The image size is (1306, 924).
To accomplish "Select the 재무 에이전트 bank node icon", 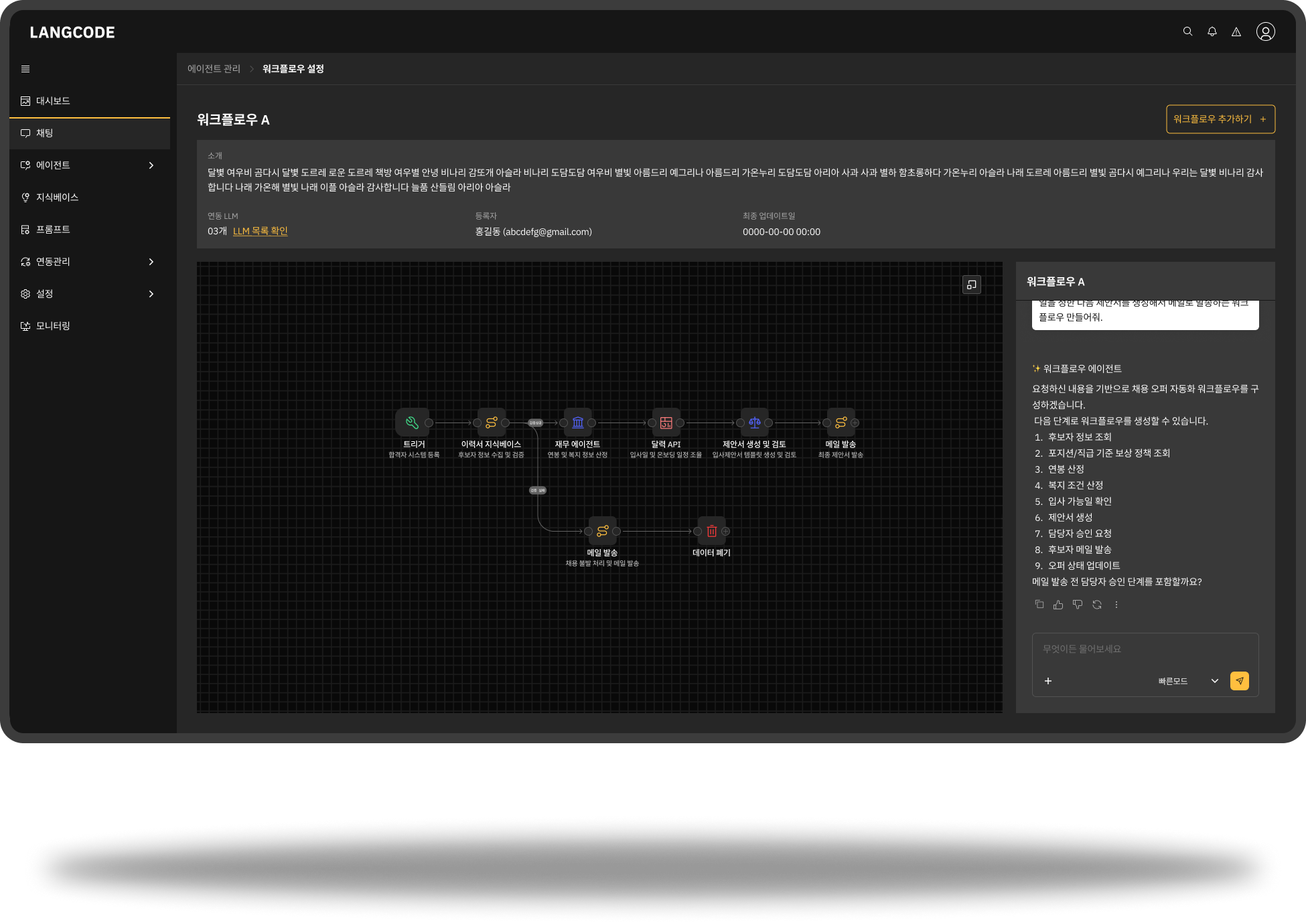I will 578,422.
